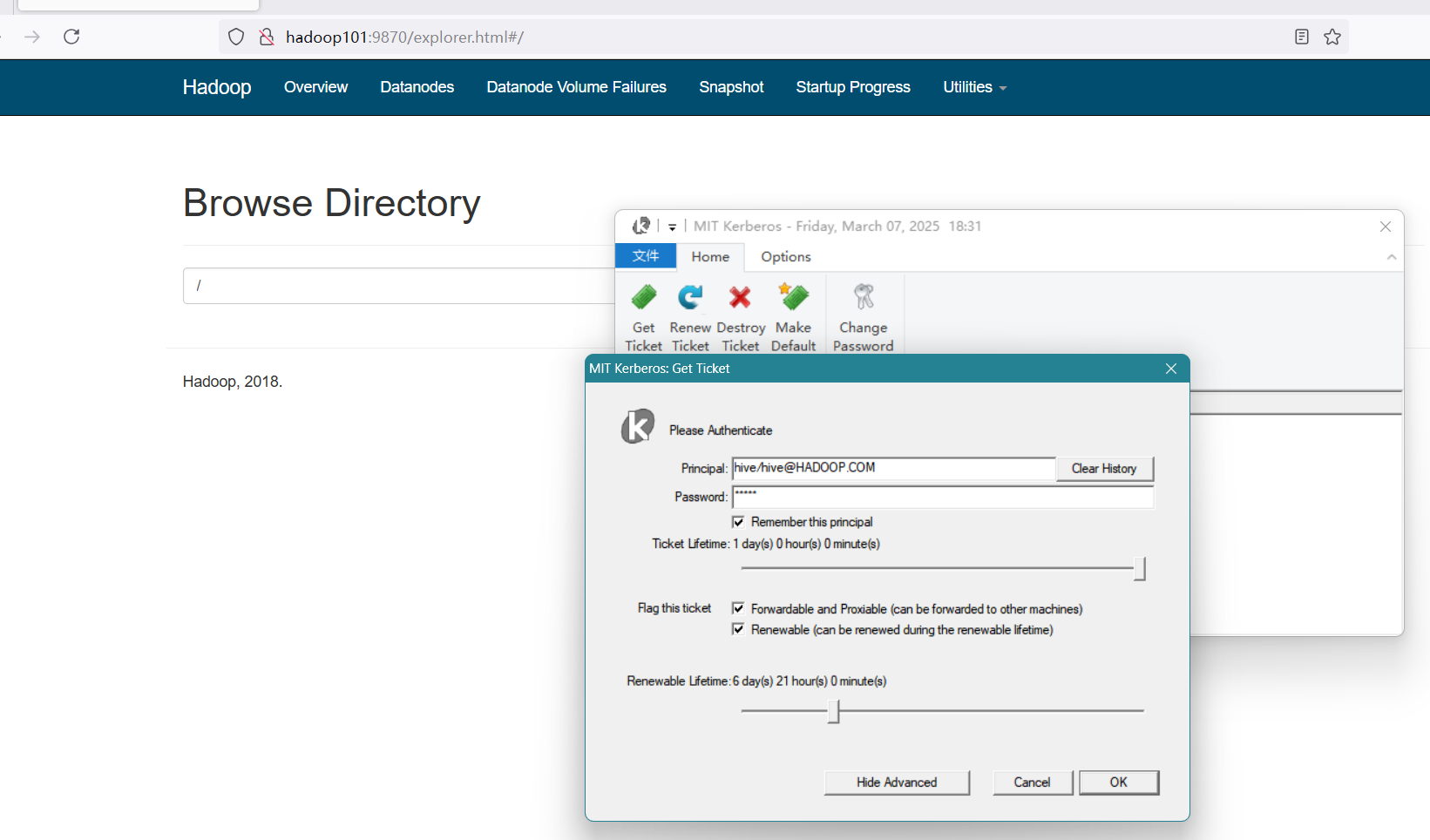Click the Hadoop brand link
Viewport: 1430px width, 840px height.
(x=217, y=87)
